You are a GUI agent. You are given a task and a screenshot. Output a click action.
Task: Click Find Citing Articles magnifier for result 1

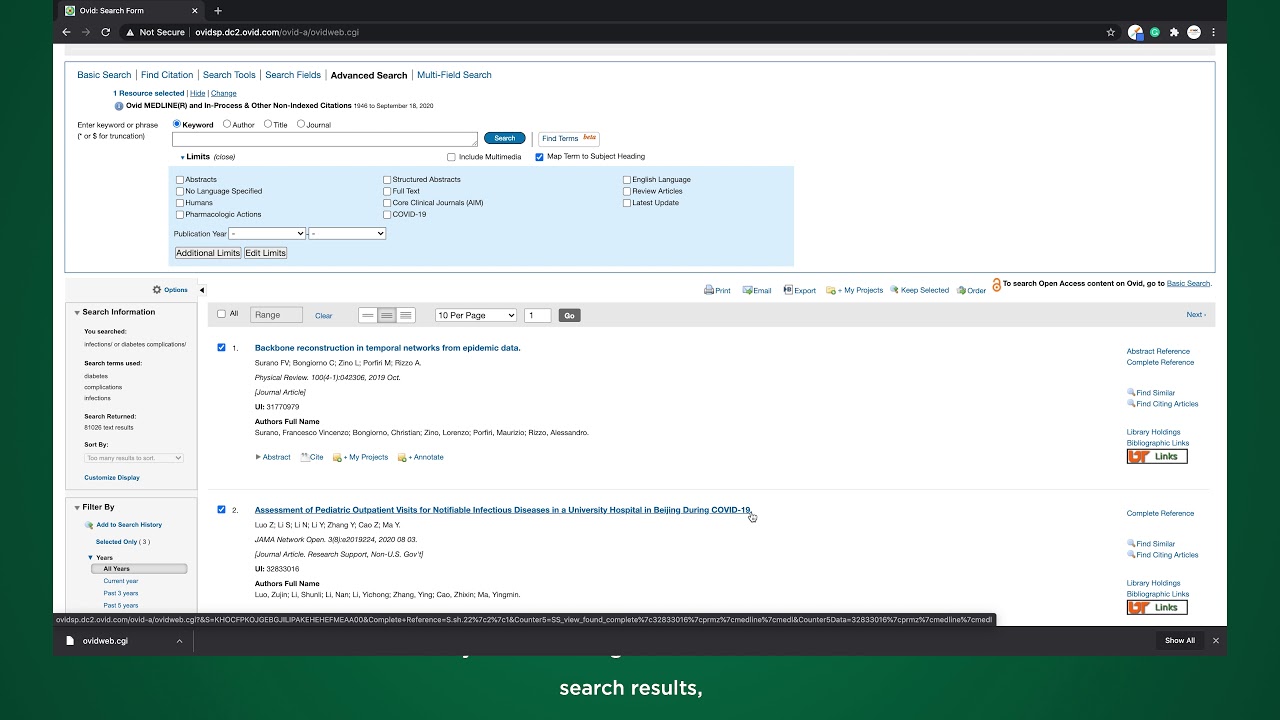(1131, 404)
